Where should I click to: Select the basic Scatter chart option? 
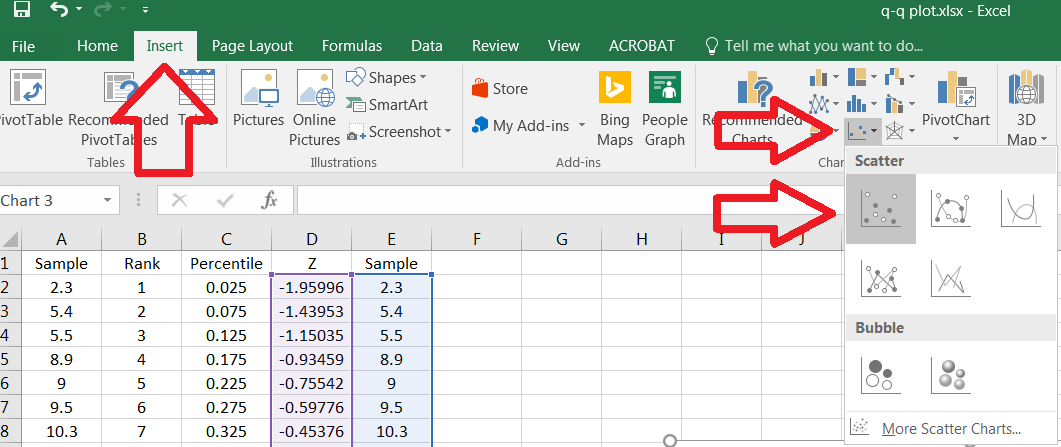pos(881,209)
